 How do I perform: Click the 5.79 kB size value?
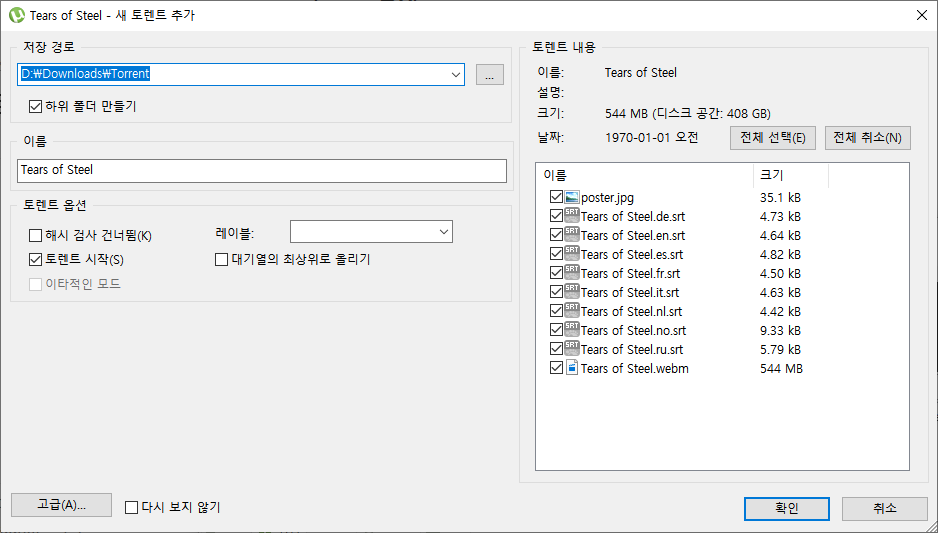pyautogui.click(x=780, y=350)
